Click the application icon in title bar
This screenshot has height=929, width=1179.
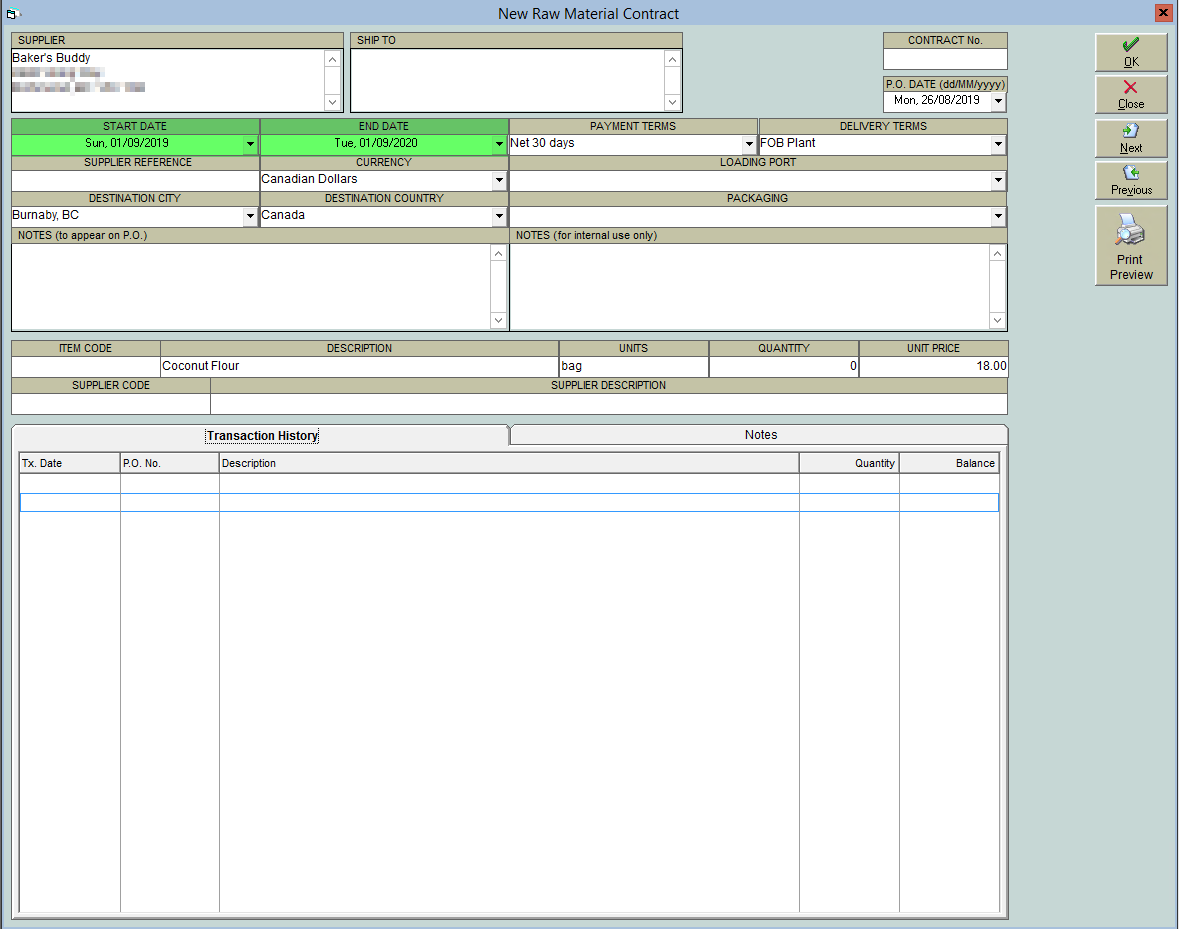click(x=12, y=14)
